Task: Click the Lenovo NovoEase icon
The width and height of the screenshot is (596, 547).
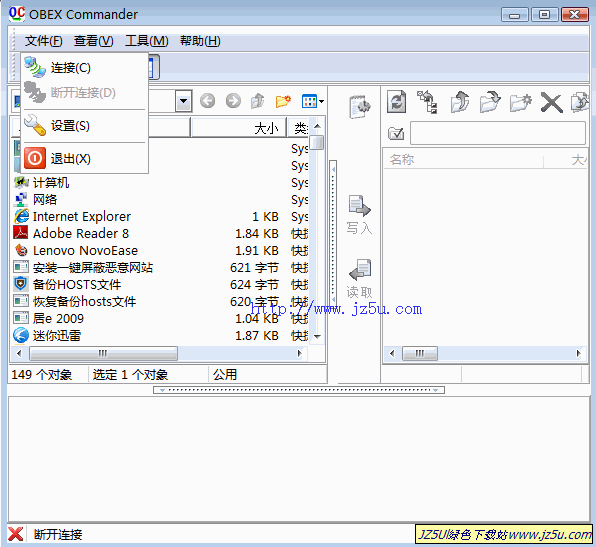Action: point(21,250)
